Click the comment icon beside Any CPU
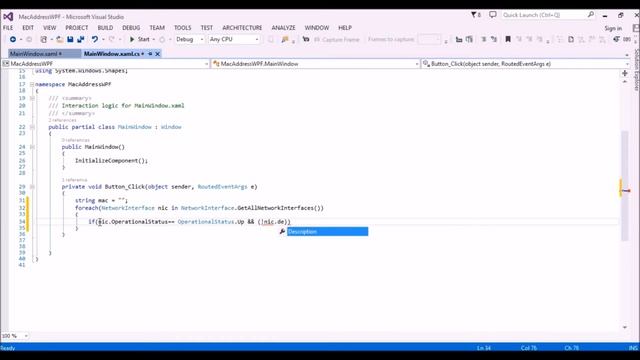Image resolution: width=640 pixels, height=360 pixels. (x=285, y=40)
